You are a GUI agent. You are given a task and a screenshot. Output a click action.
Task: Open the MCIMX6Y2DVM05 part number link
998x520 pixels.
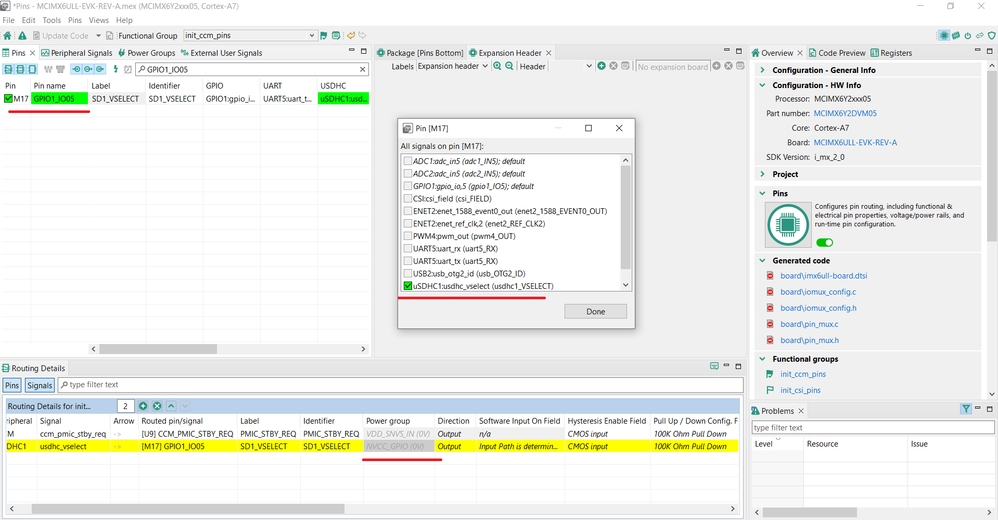tap(845, 113)
